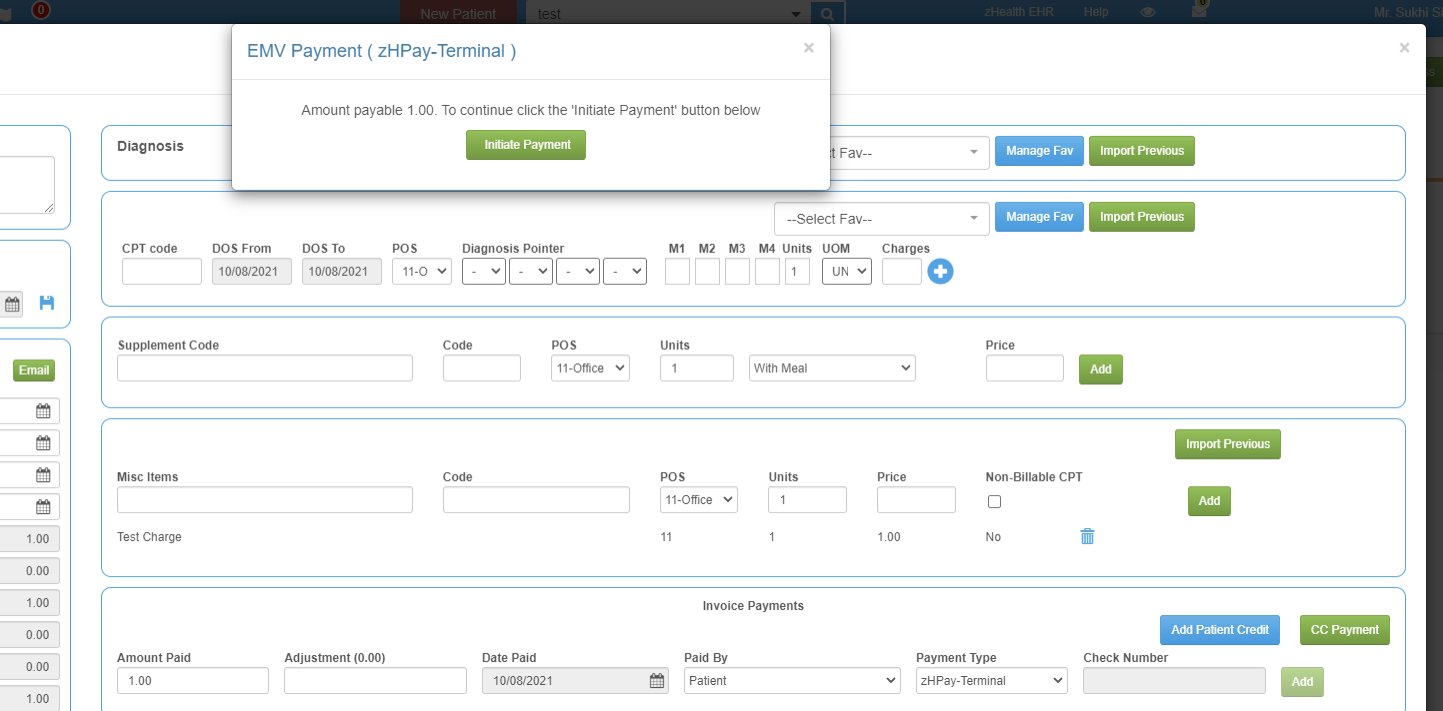Open the Help menu in top bar

tap(1096, 12)
